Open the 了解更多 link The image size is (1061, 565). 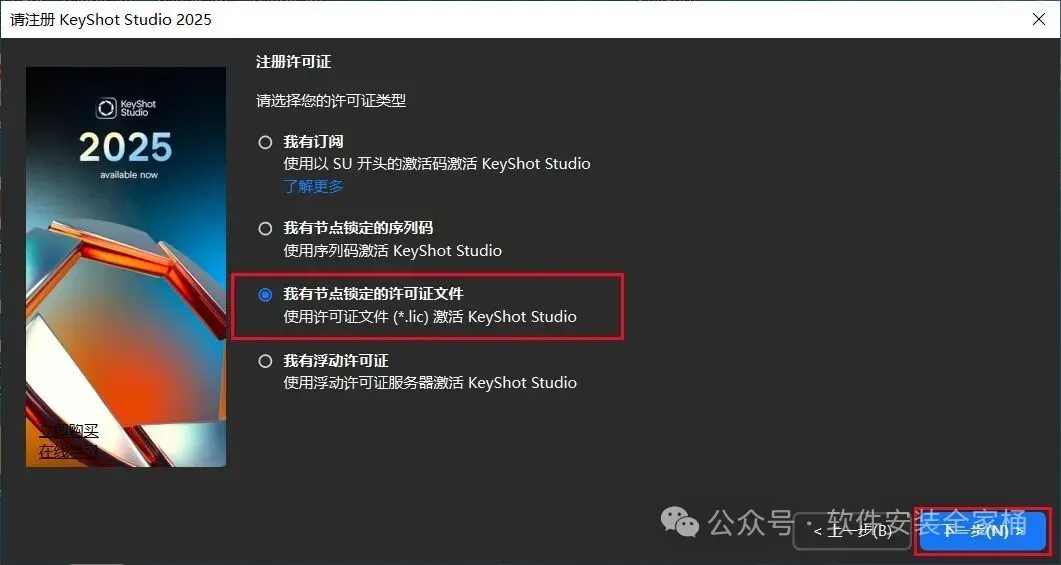(x=313, y=186)
